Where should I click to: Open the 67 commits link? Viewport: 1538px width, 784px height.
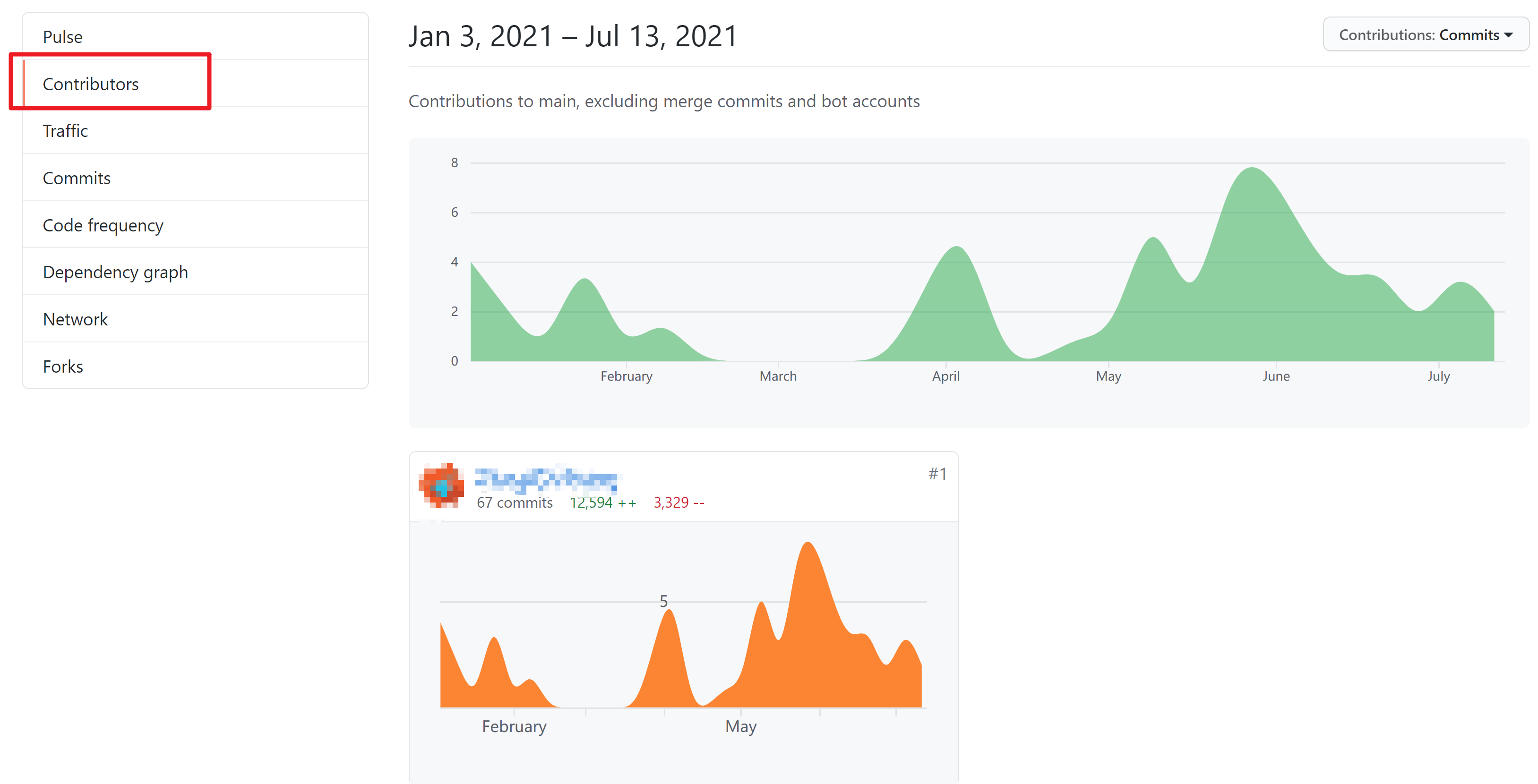point(515,503)
